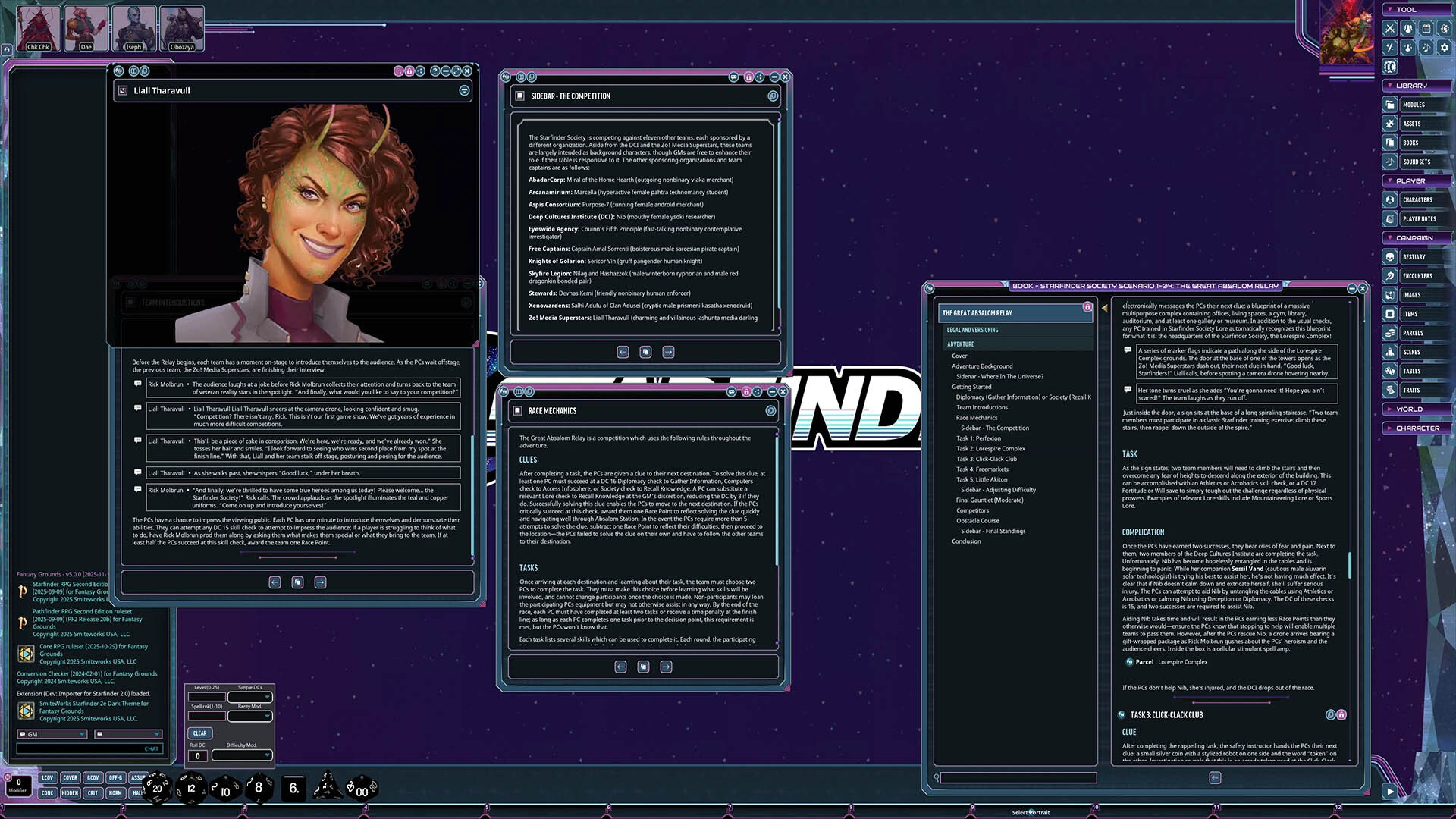This screenshot has height=819, width=1456.
Task: Open the Sound Sets panel icon
Action: (1390, 162)
